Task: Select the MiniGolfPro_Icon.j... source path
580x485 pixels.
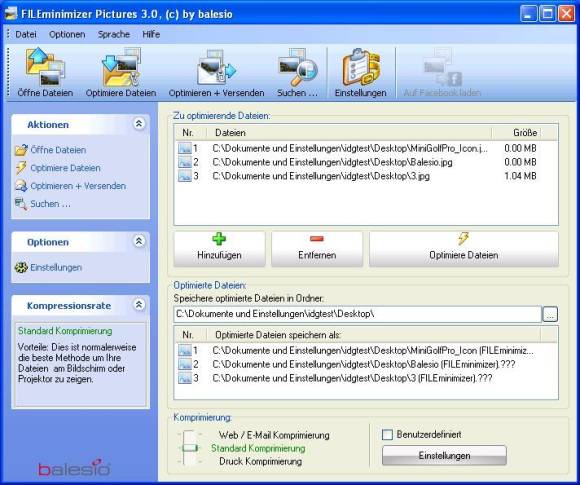Action: click(350, 148)
